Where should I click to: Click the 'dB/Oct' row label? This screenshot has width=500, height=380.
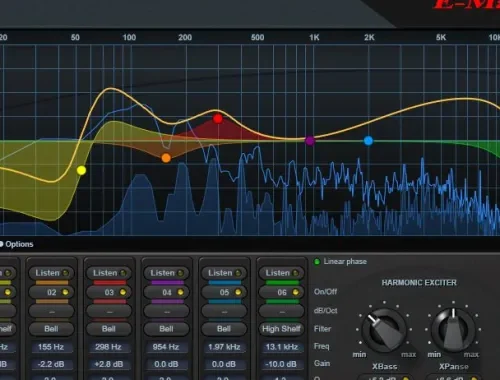[326, 311]
